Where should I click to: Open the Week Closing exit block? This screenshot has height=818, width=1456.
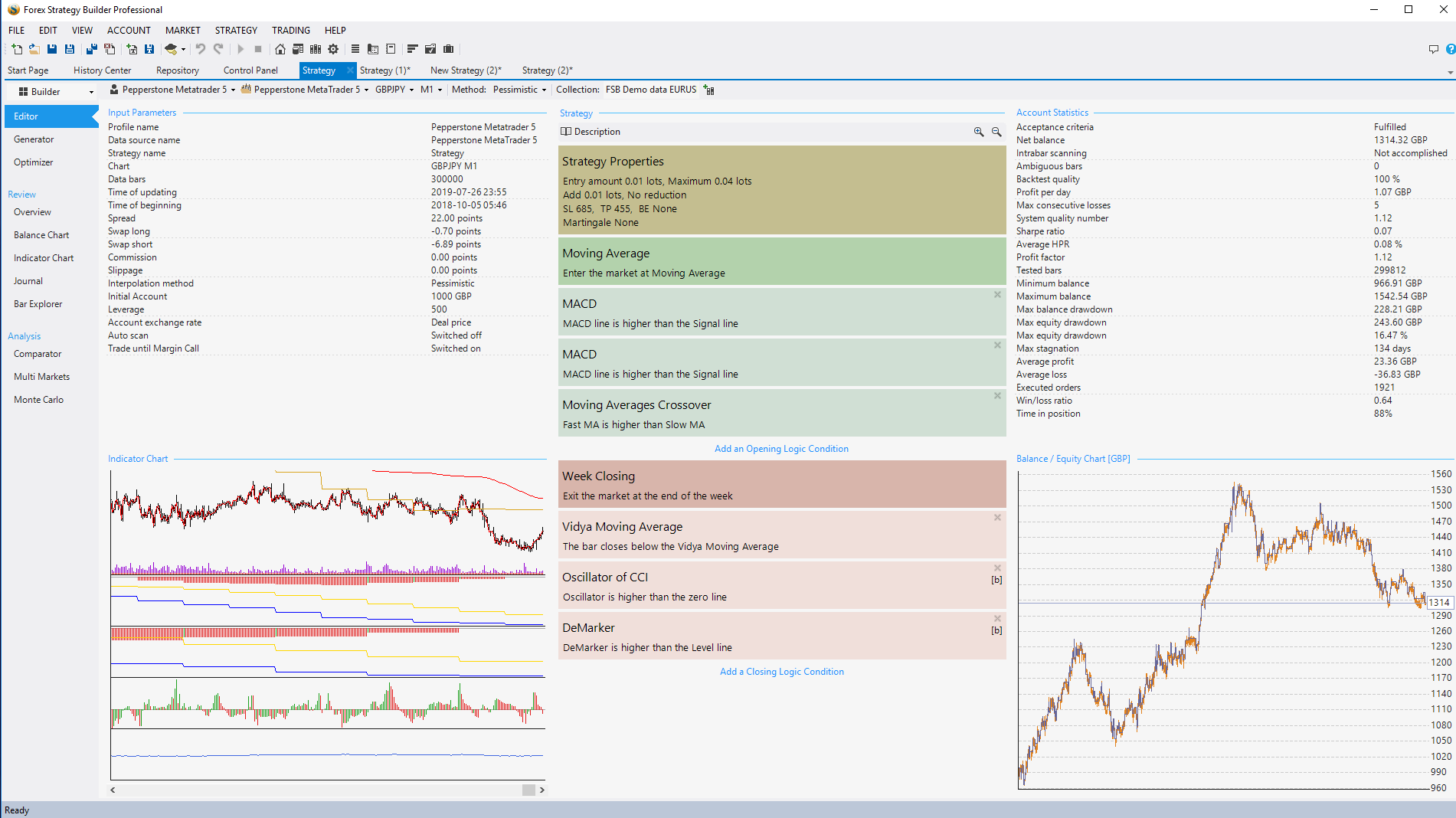tap(782, 484)
